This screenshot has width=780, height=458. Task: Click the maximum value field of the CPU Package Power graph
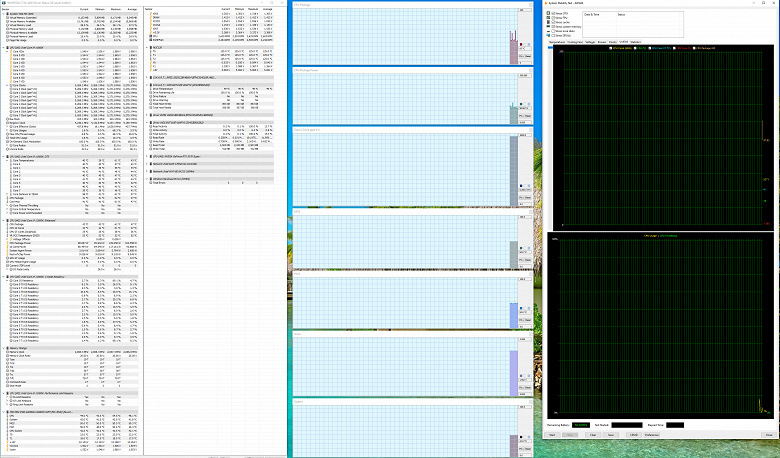(x=525, y=75)
